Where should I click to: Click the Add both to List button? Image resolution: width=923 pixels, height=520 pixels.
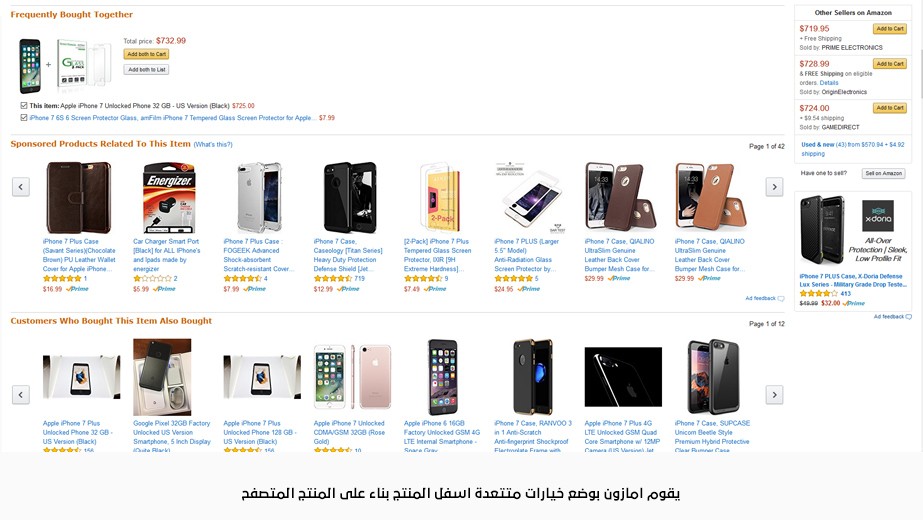pos(146,70)
